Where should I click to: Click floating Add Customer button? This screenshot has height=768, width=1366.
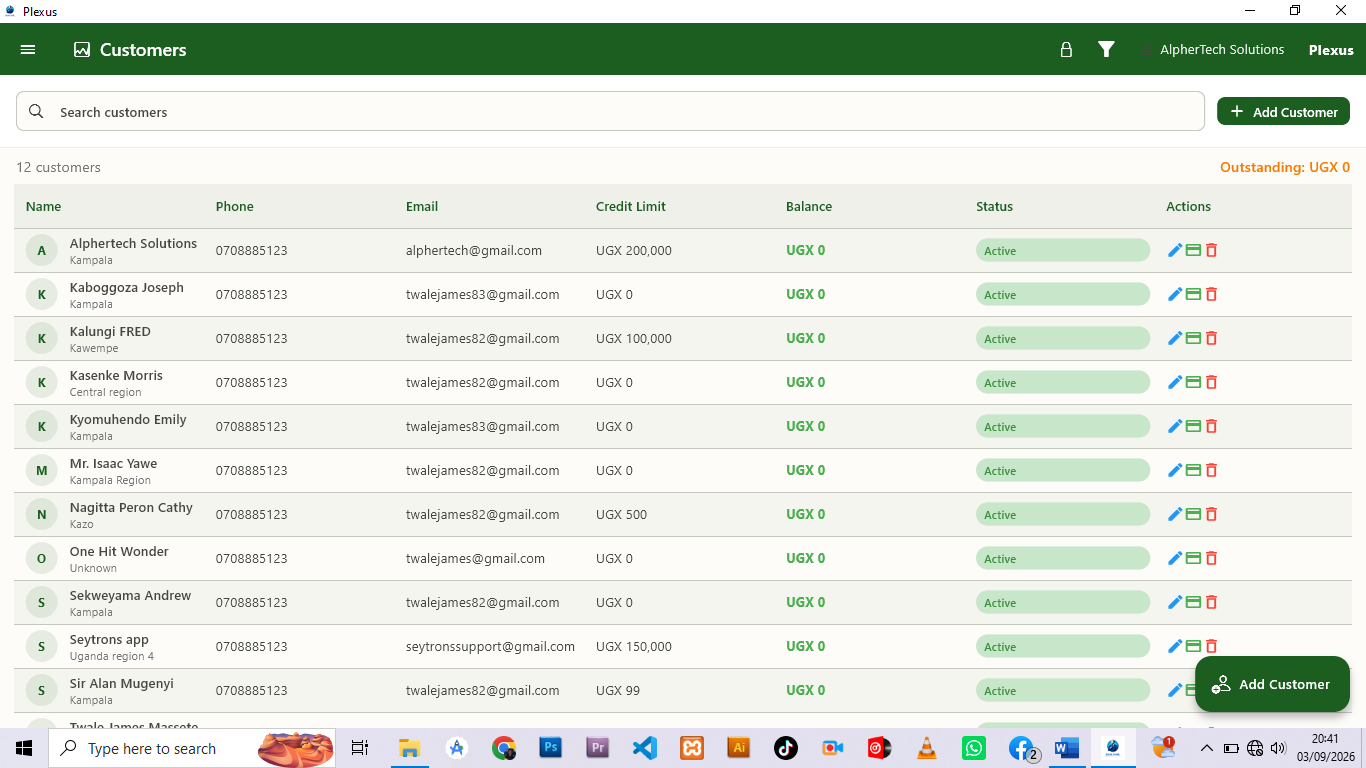[1272, 684]
